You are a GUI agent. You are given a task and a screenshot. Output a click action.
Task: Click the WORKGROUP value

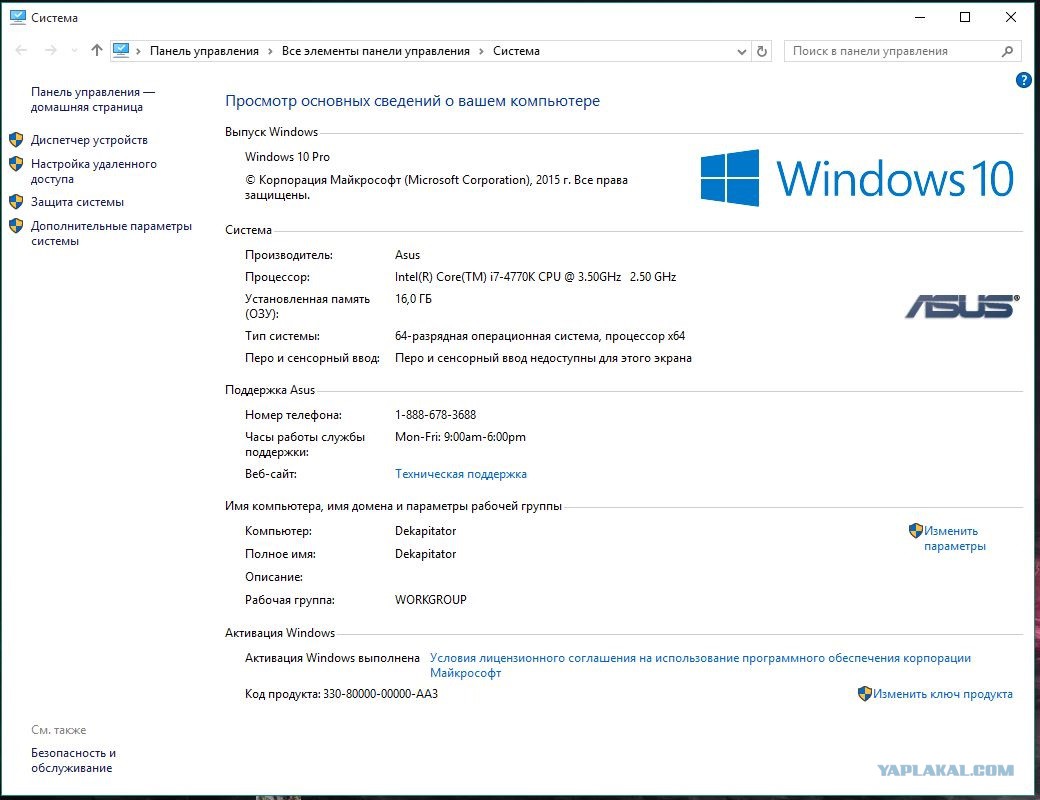[x=430, y=600]
